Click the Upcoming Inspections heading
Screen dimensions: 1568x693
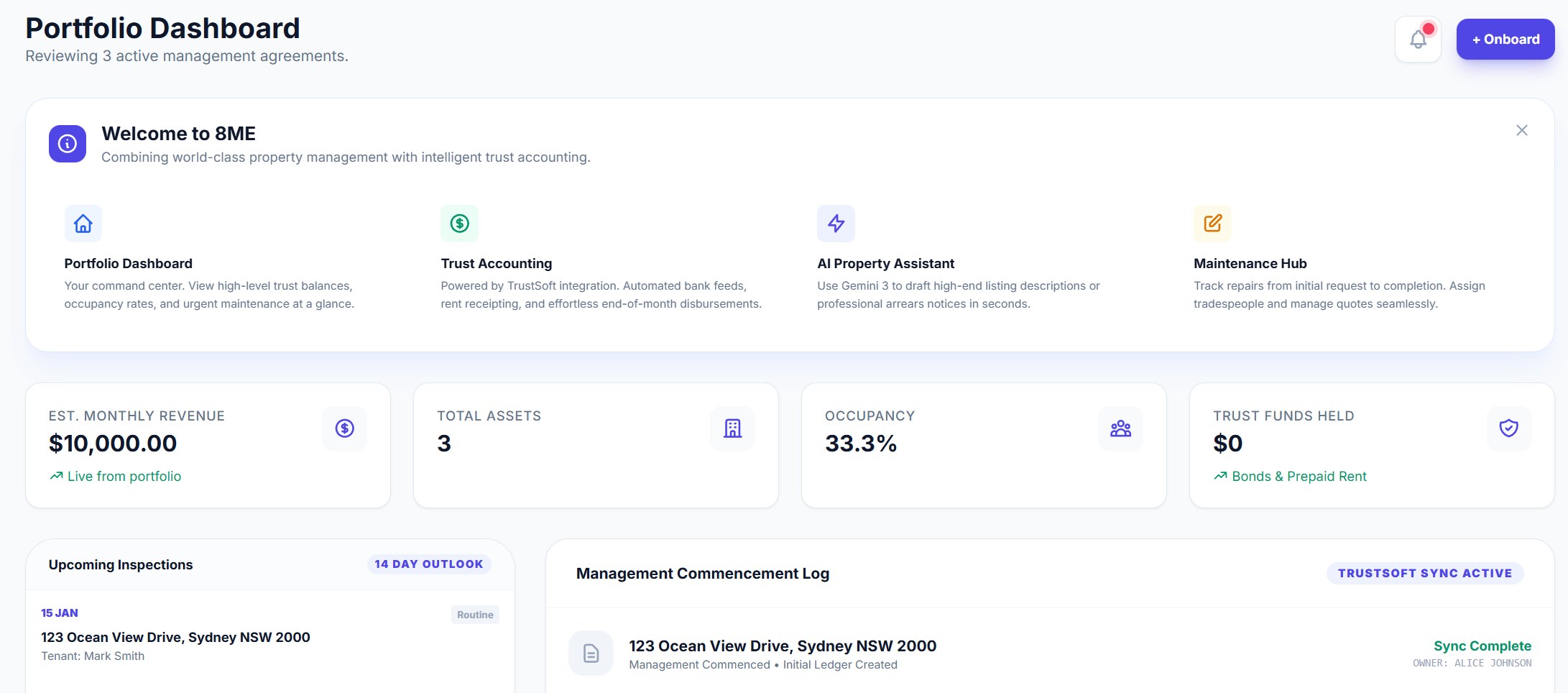[x=121, y=564]
